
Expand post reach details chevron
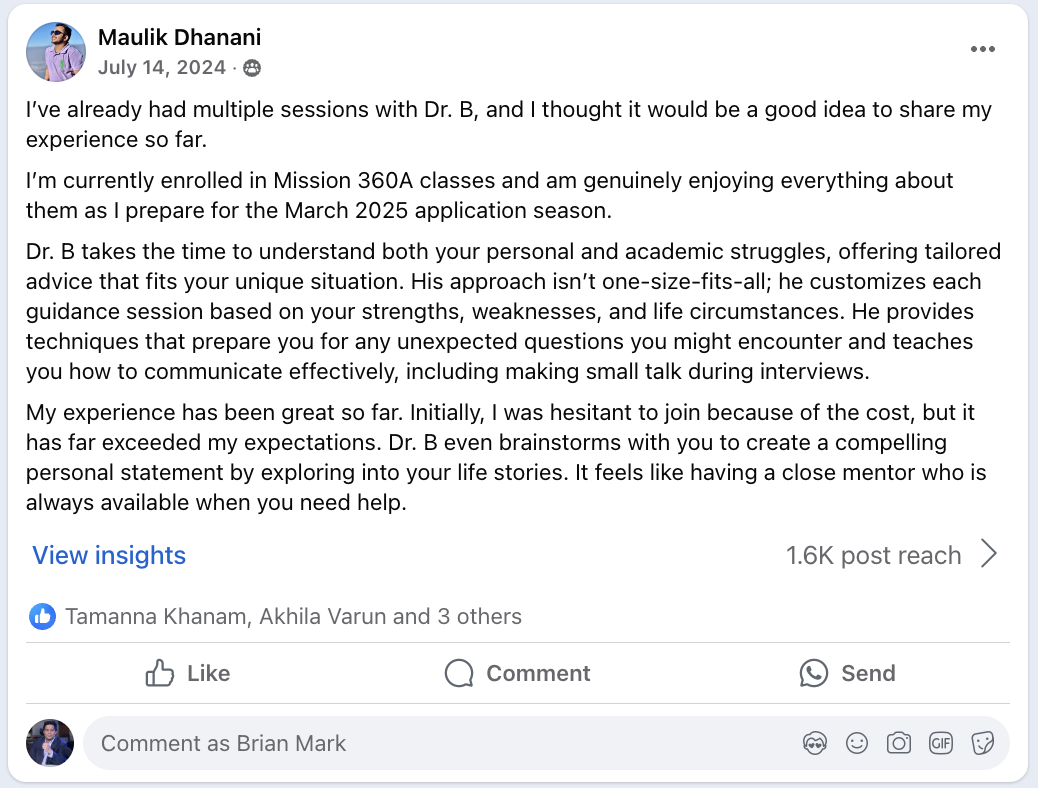pos(988,554)
